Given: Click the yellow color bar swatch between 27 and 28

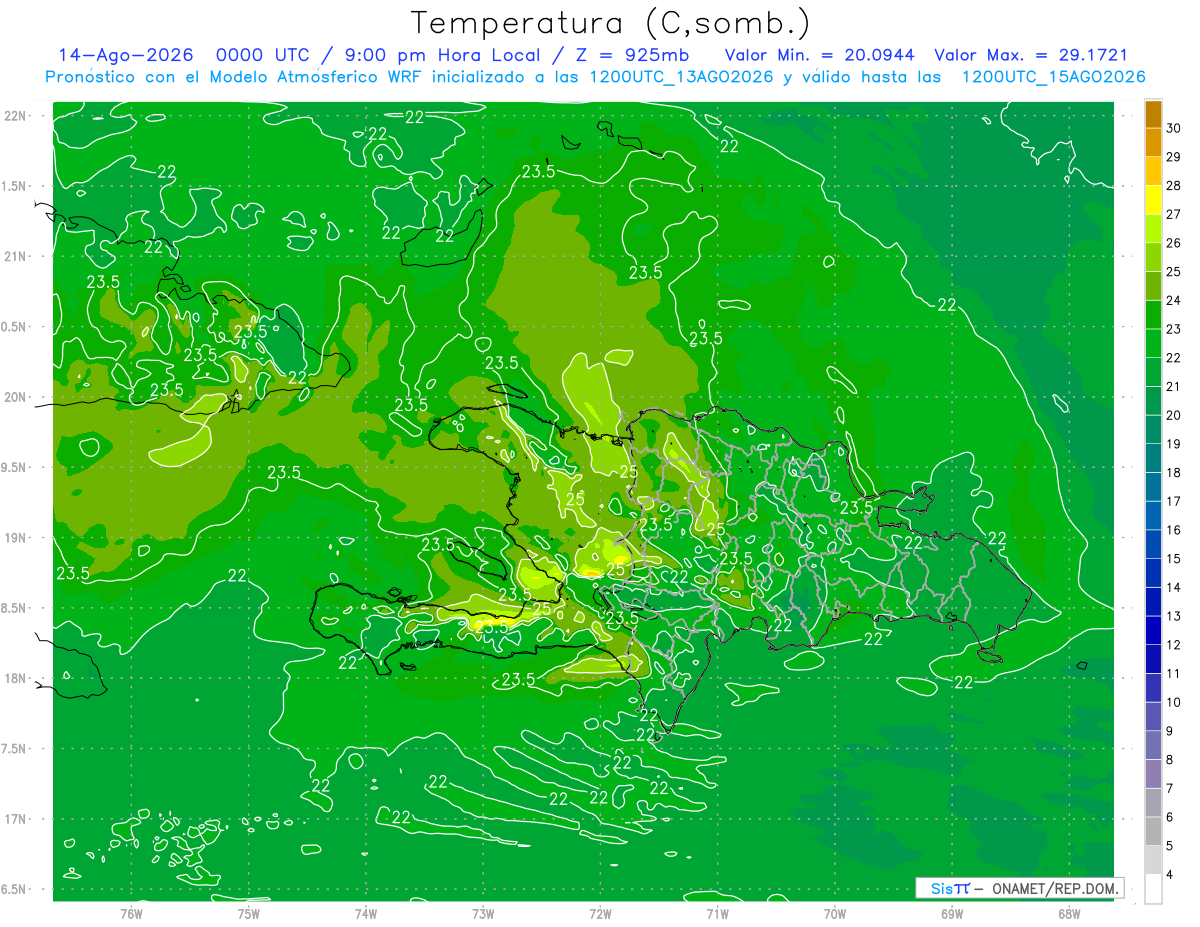Looking at the screenshot, I should 1153,200.
